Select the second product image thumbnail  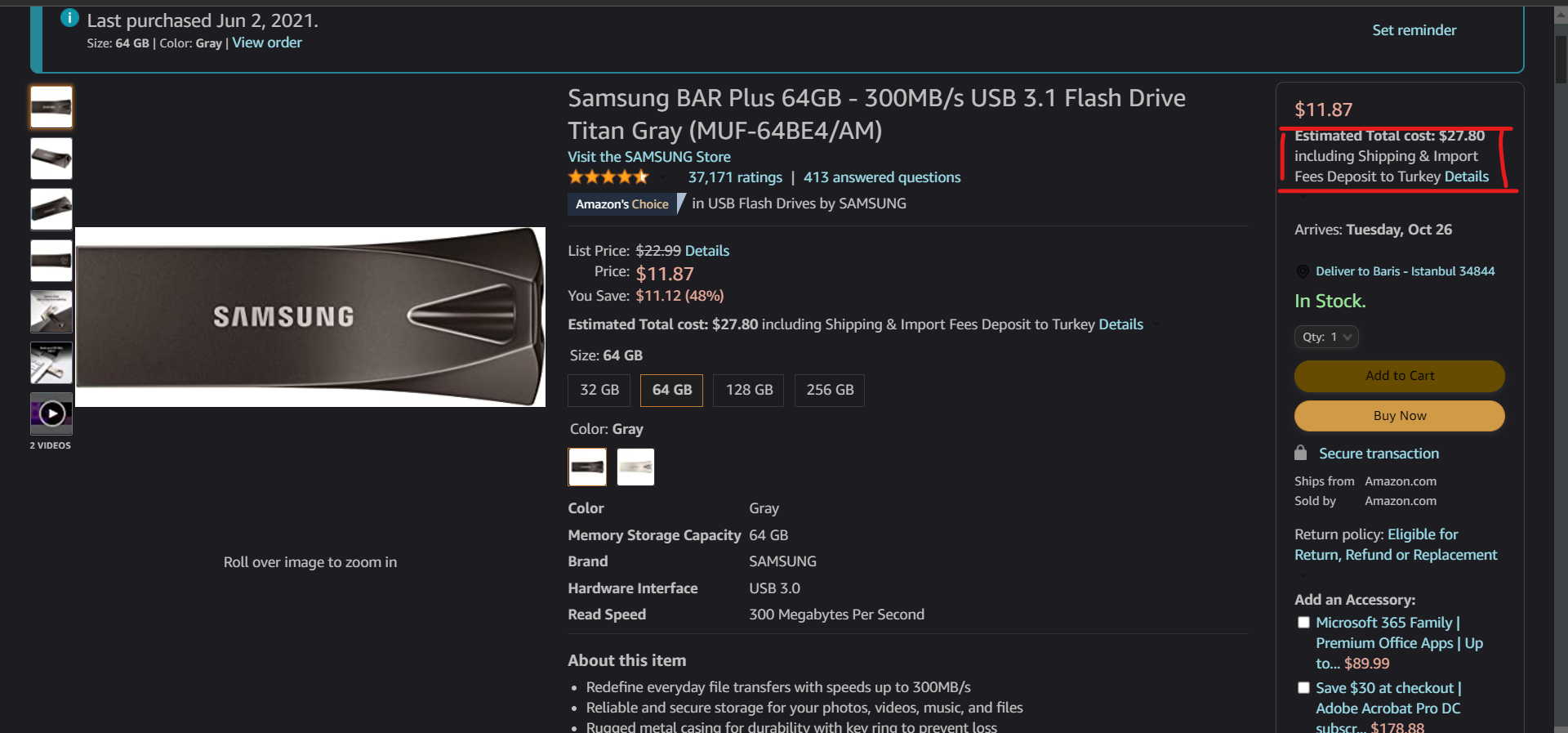(x=51, y=159)
